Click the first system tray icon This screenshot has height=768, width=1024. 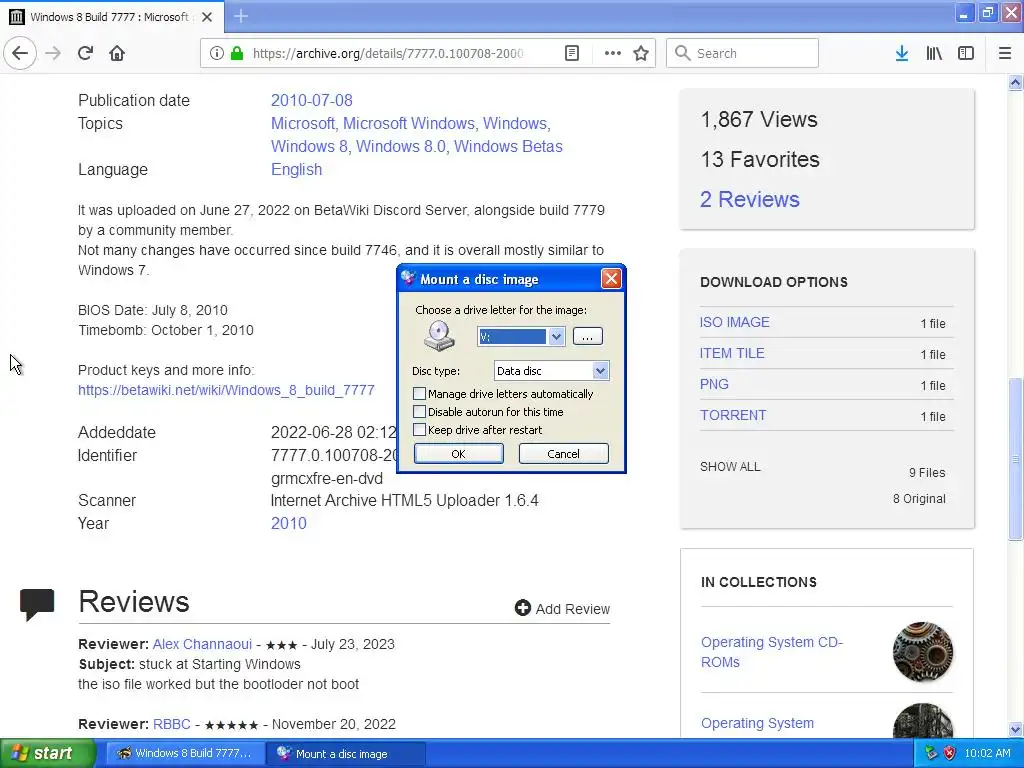(x=931, y=753)
